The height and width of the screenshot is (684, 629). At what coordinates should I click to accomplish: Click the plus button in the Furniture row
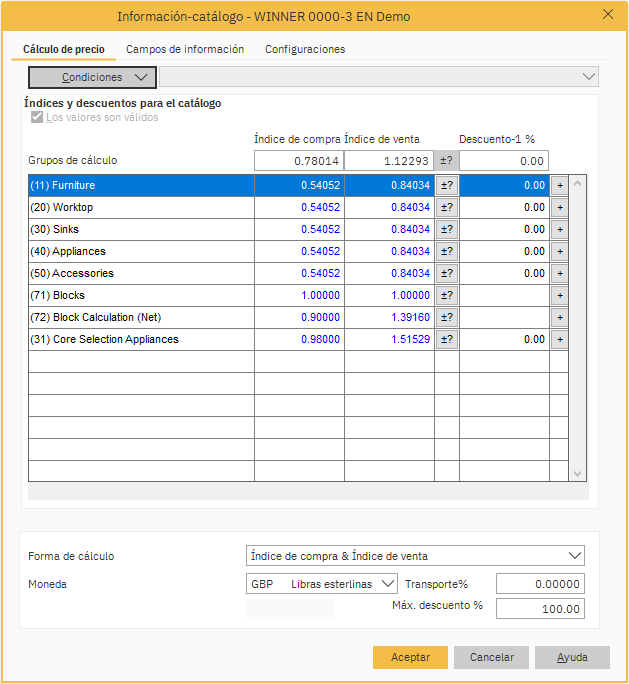tap(560, 185)
